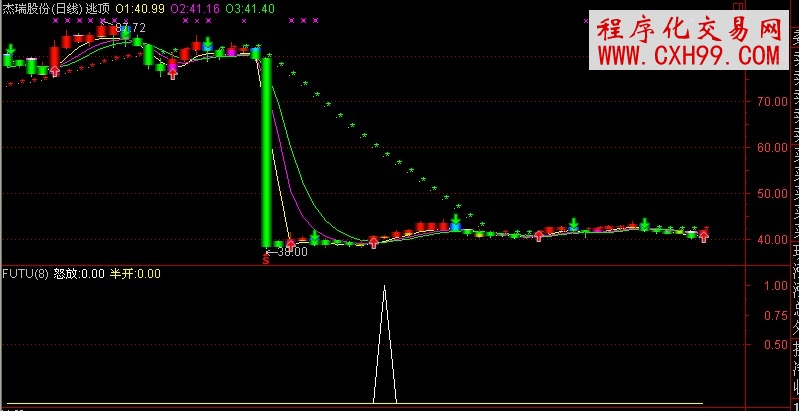Viewport: 799px width, 411px height.
Task: Click the green down arrow at far-left candle
Action: pos(10,48)
